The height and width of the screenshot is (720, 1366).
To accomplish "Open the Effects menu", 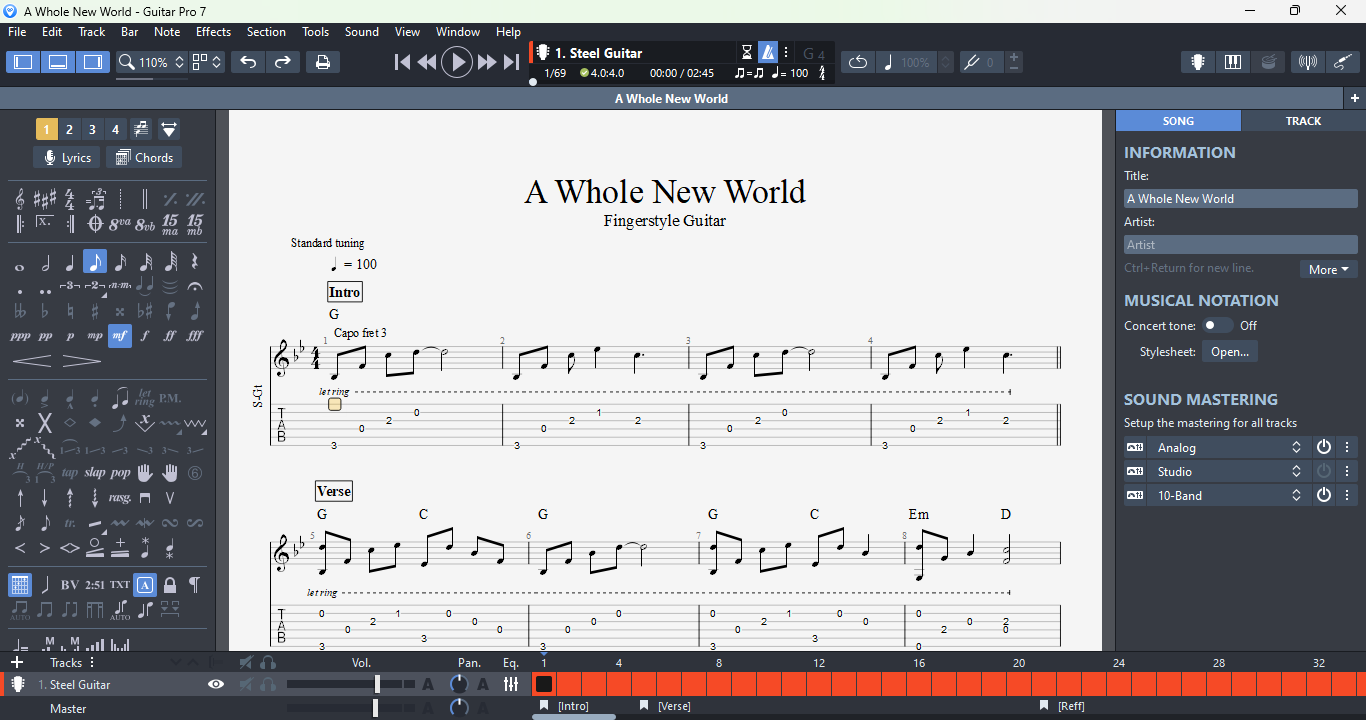I will click(213, 32).
